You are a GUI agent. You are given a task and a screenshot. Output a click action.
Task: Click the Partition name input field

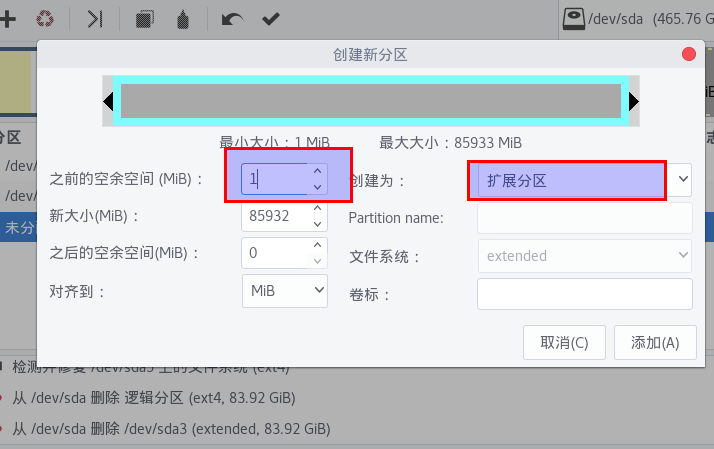585,218
